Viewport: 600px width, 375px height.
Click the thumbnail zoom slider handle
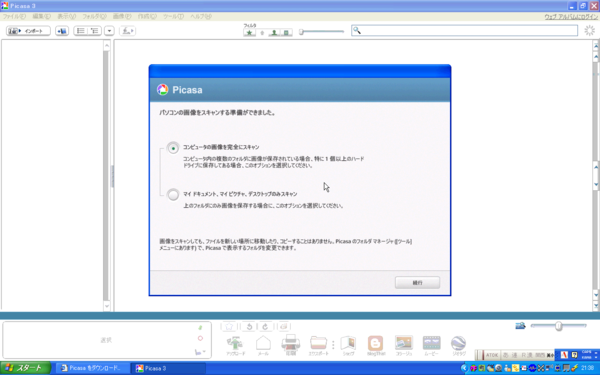click(x=558, y=326)
